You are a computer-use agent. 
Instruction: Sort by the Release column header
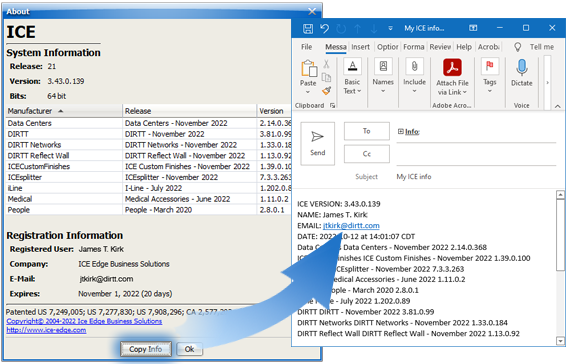(x=190, y=111)
